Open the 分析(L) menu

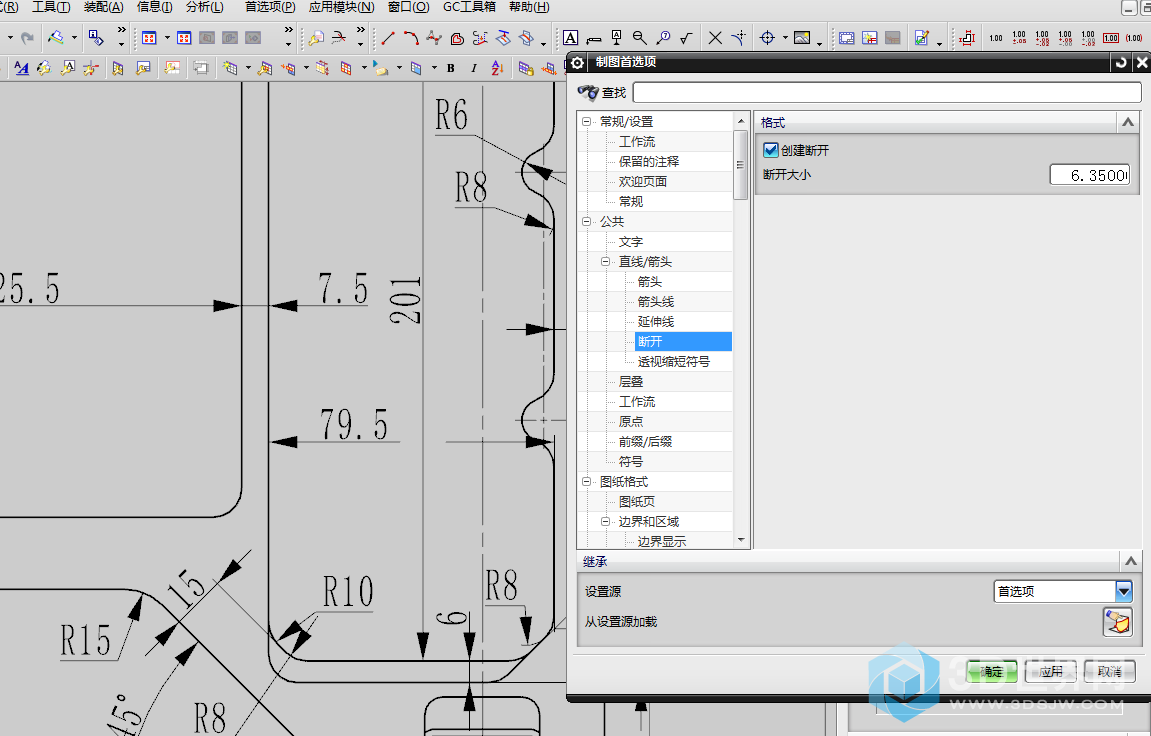point(205,7)
